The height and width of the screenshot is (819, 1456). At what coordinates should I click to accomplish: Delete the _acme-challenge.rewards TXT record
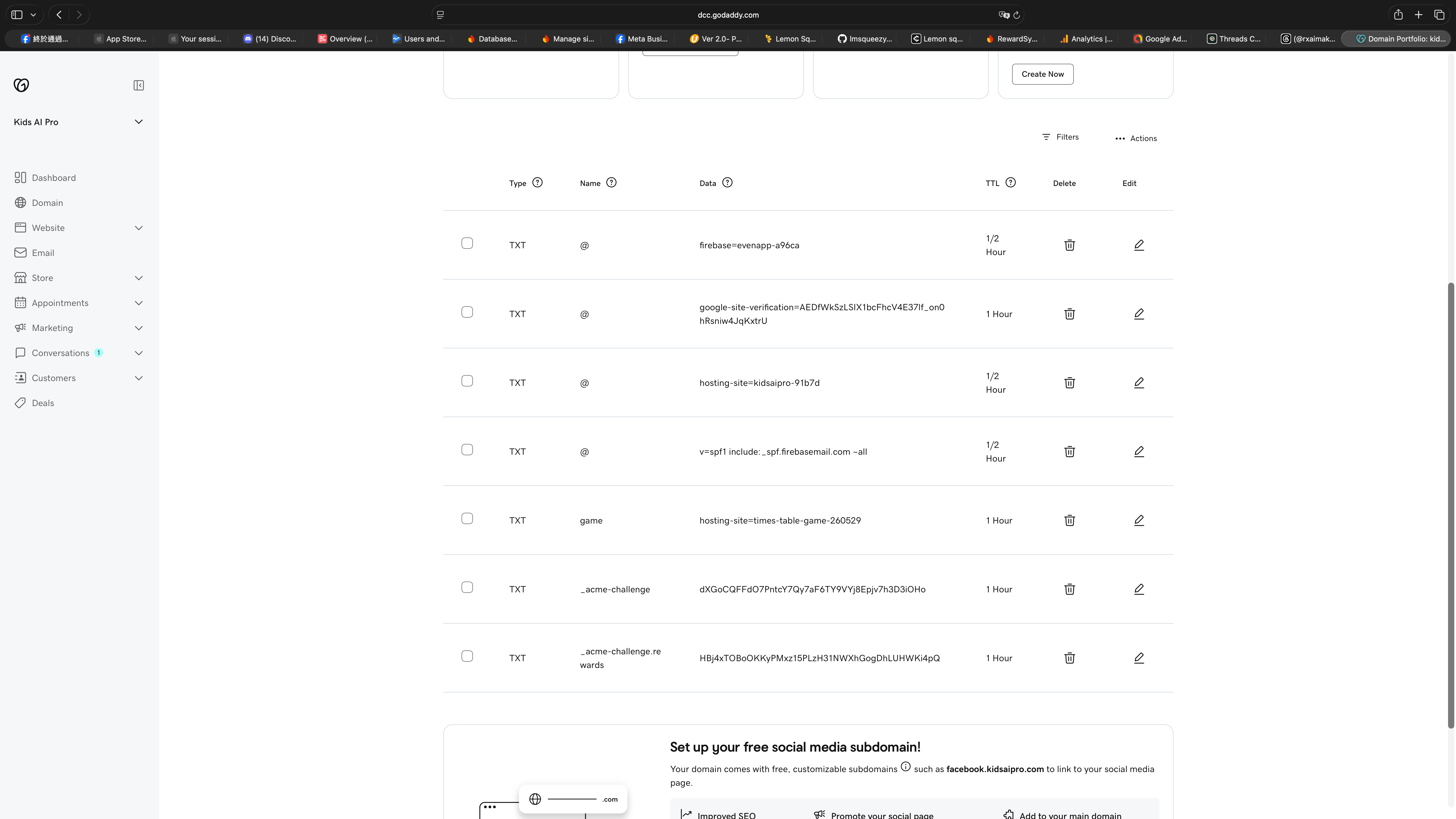pos(1069,658)
